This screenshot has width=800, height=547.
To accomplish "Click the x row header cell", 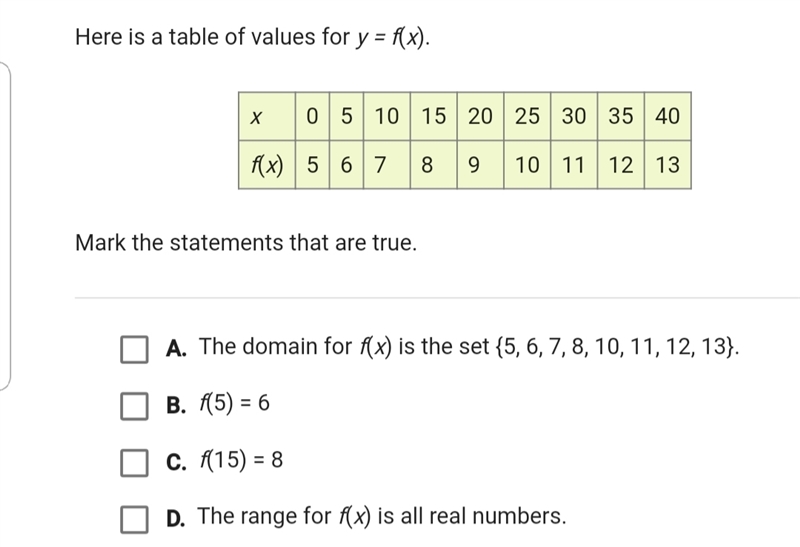I will 267,116.
